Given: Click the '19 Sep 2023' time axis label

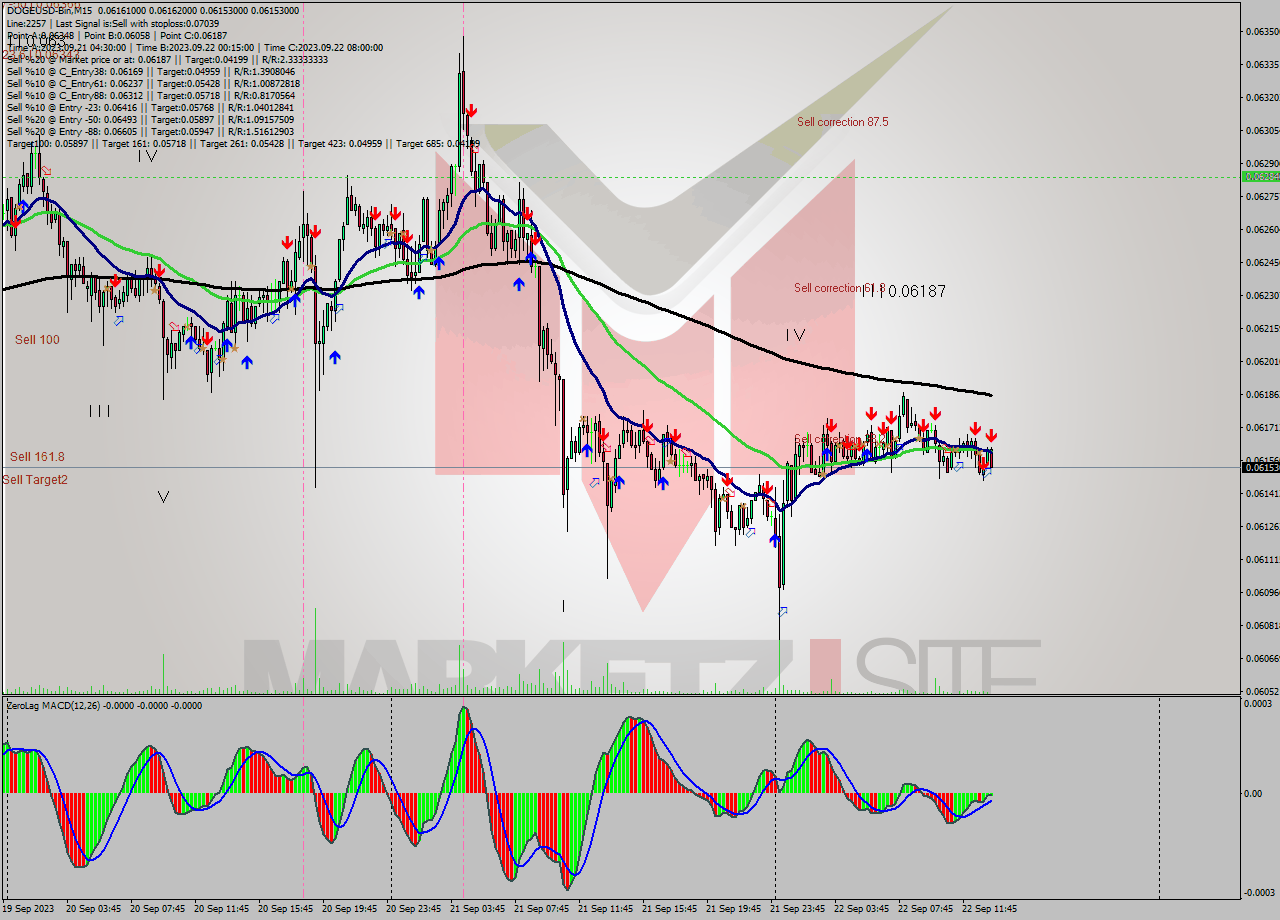Looking at the screenshot, I should point(27,909).
